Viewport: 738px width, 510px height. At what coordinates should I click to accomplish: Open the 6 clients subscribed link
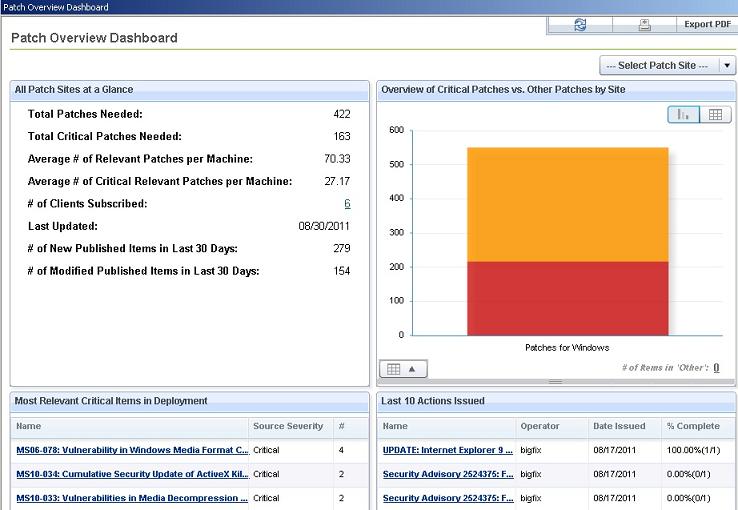point(347,204)
